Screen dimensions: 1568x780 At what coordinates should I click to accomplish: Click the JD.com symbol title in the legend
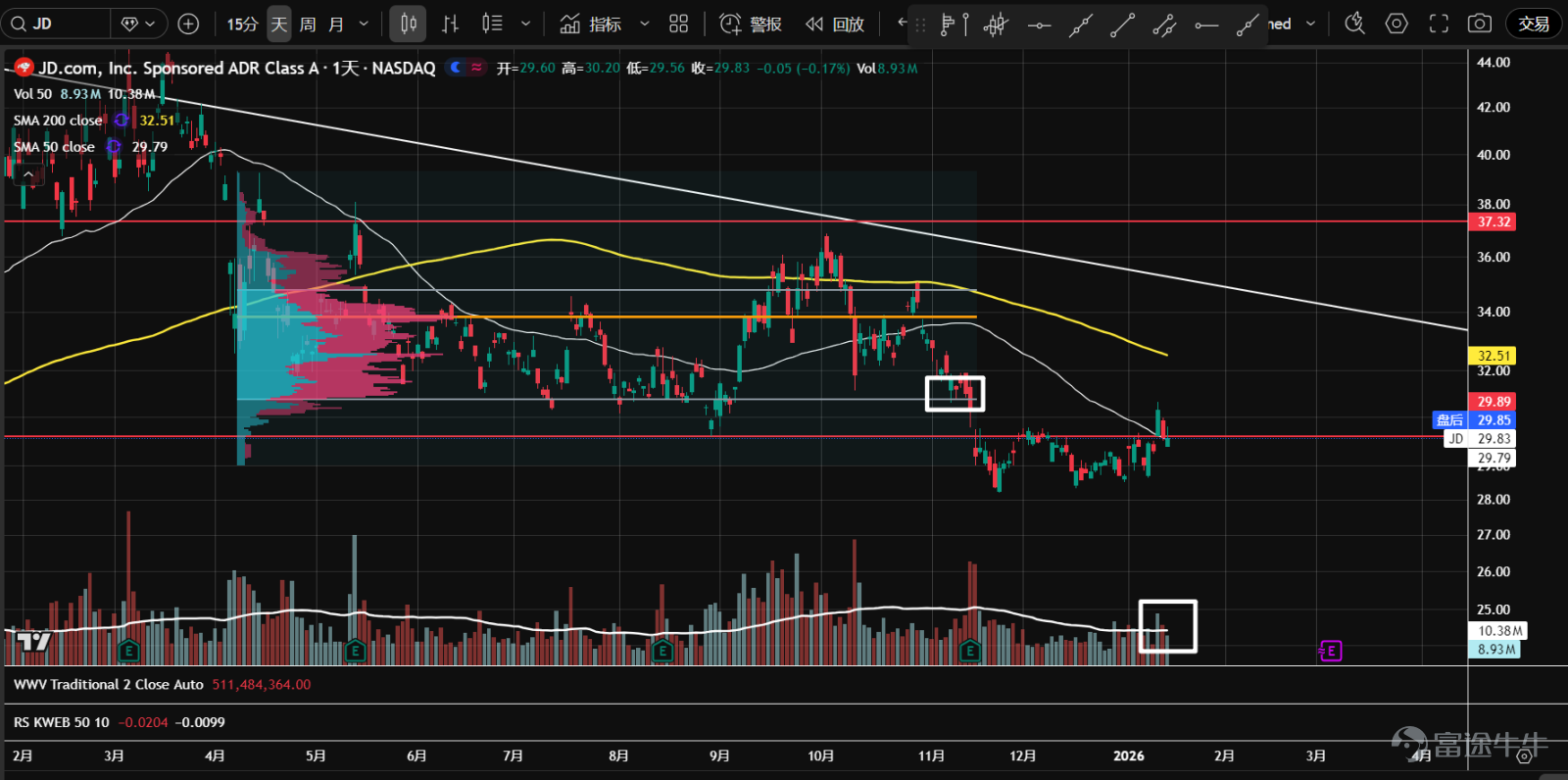tap(236, 68)
